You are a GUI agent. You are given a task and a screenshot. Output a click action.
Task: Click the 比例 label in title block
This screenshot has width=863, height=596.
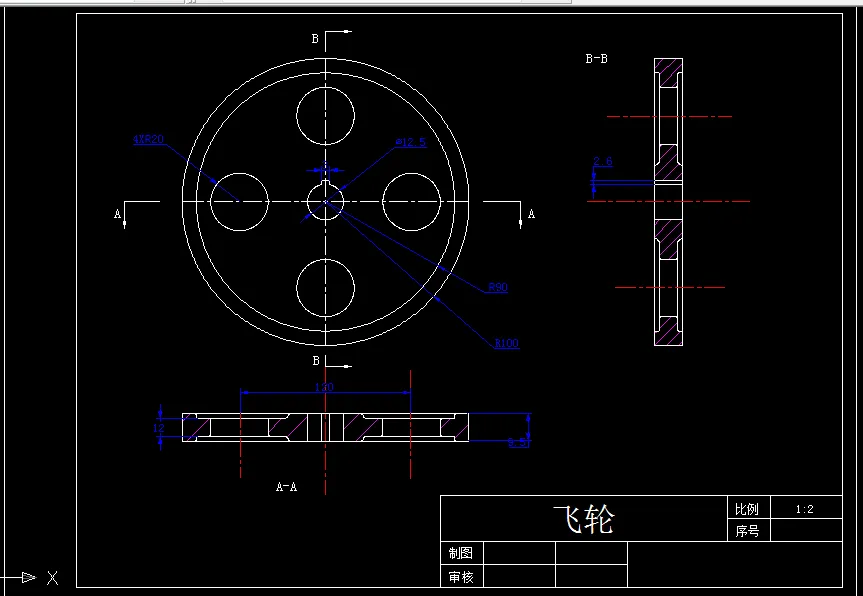pos(746,509)
